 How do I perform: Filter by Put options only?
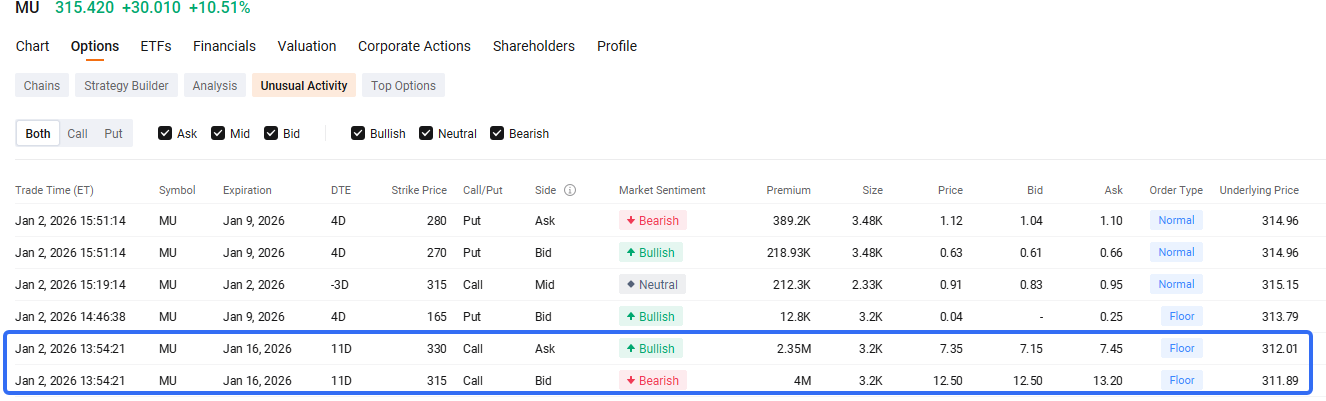113,133
